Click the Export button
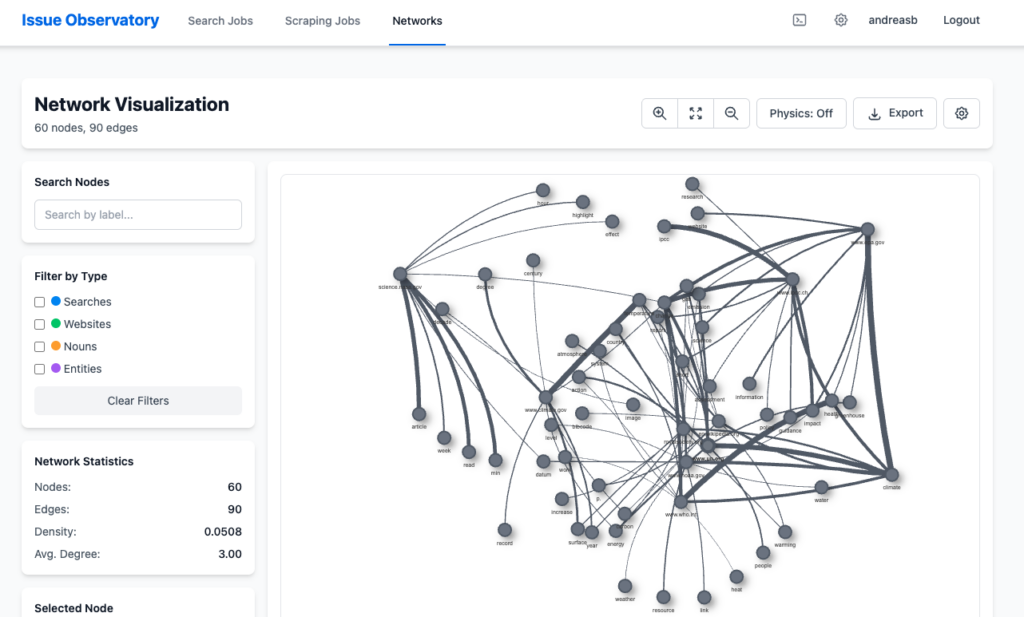 coord(895,114)
